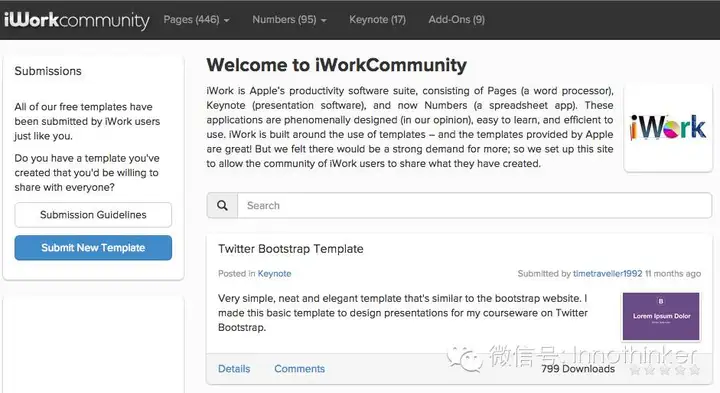Expand the Numbers (95) dropdown menu
Image resolution: width=720 pixels, height=393 pixels.
tap(289, 20)
